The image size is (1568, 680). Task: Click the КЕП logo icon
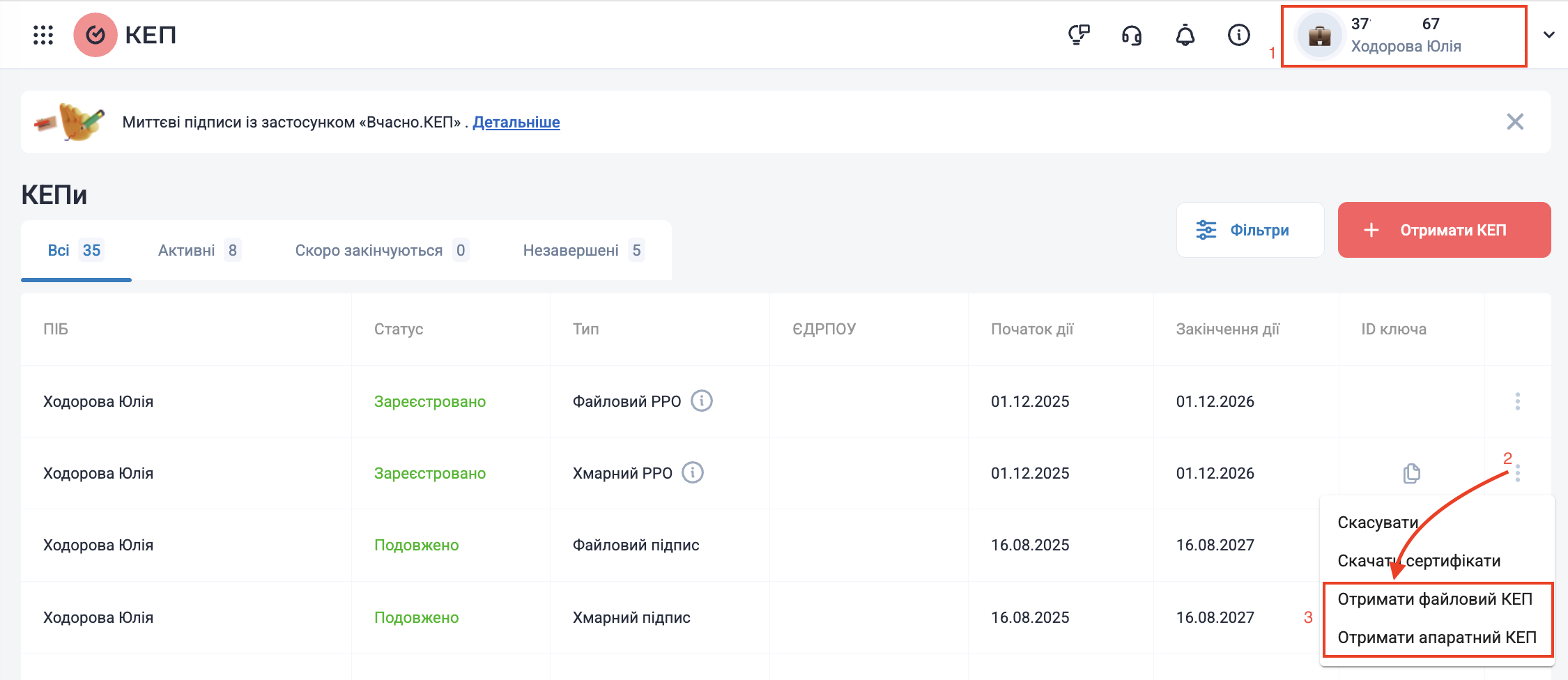coord(95,35)
